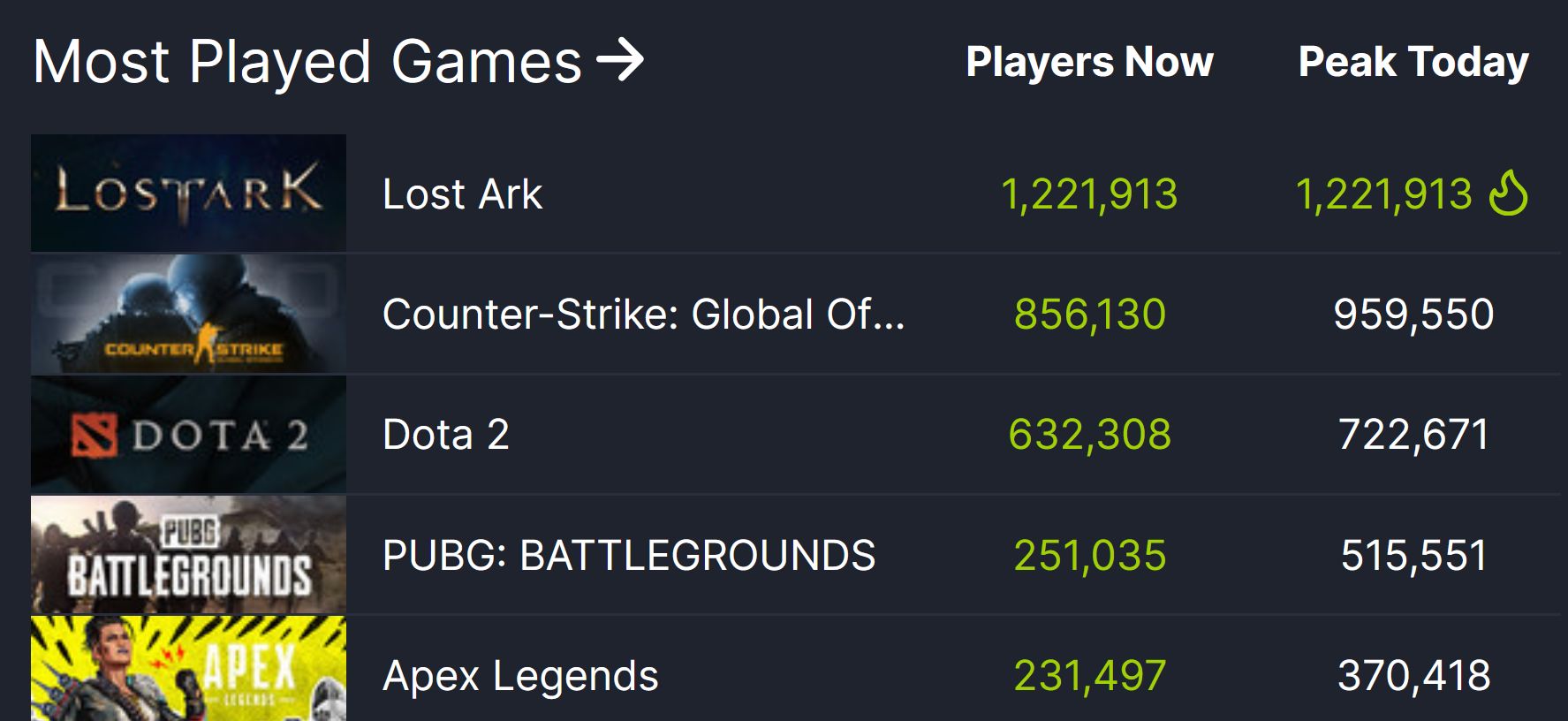Viewport: 1568px width, 721px height.
Task: Open the Dota 2 logo thumbnail
Action: coord(188,434)
